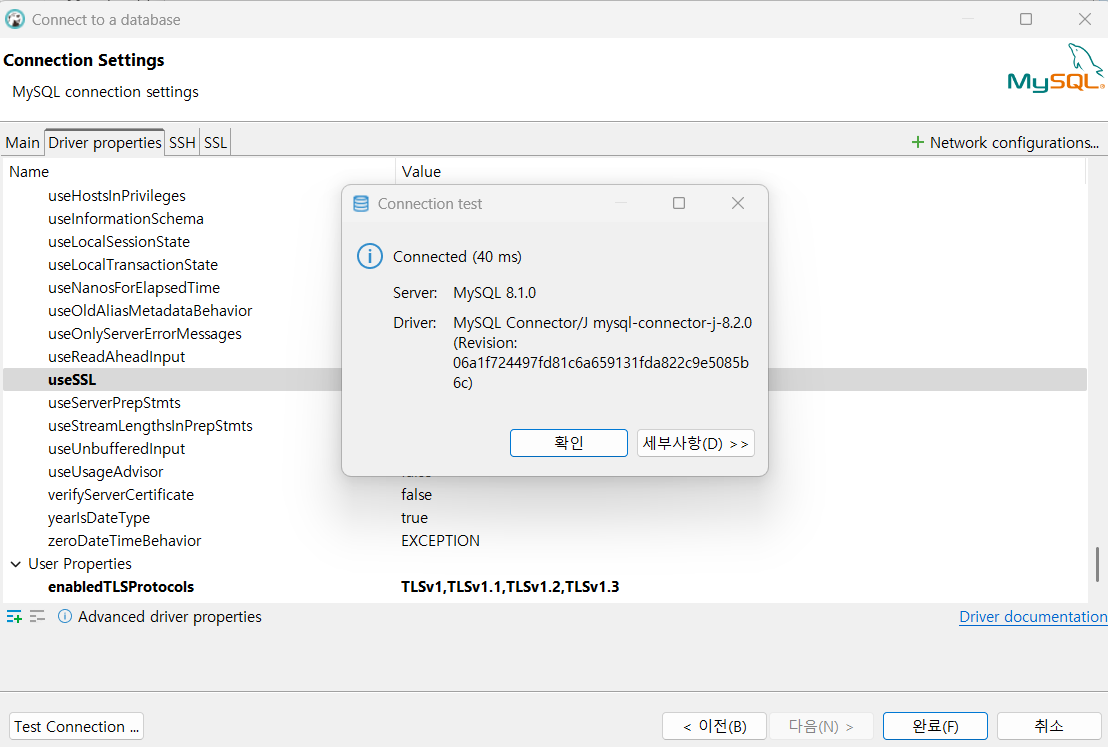Click the Value column header

tap(421, 172)
